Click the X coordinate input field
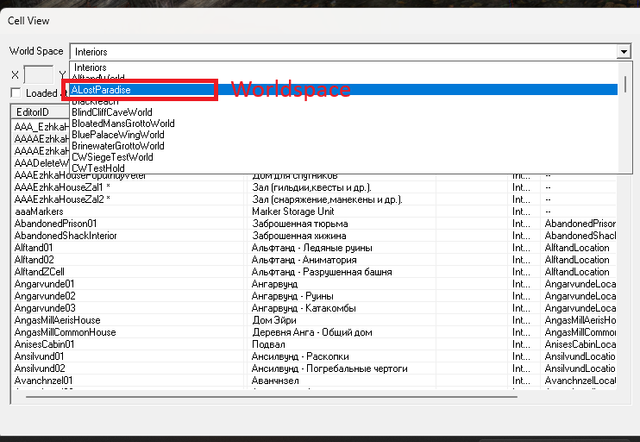This screenshot has width=640, height=442. 39,75
